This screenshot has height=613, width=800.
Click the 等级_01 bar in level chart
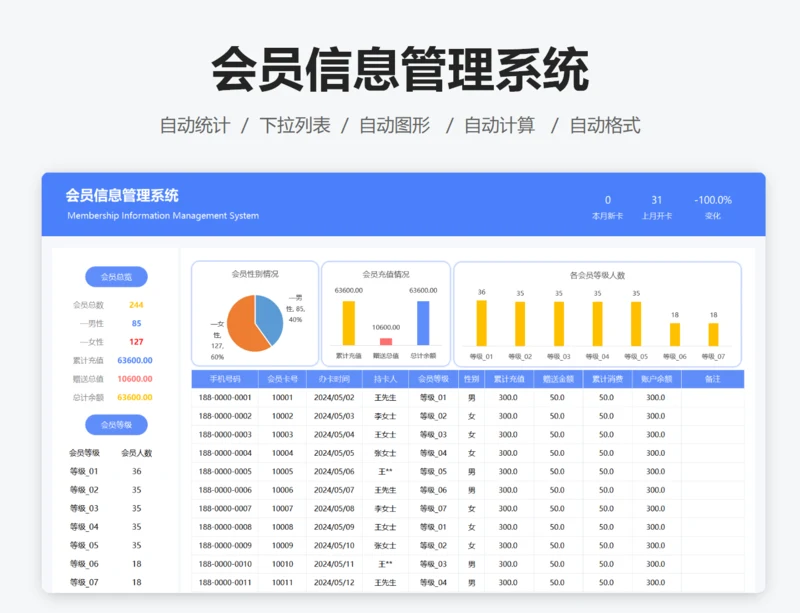[481, 324]
